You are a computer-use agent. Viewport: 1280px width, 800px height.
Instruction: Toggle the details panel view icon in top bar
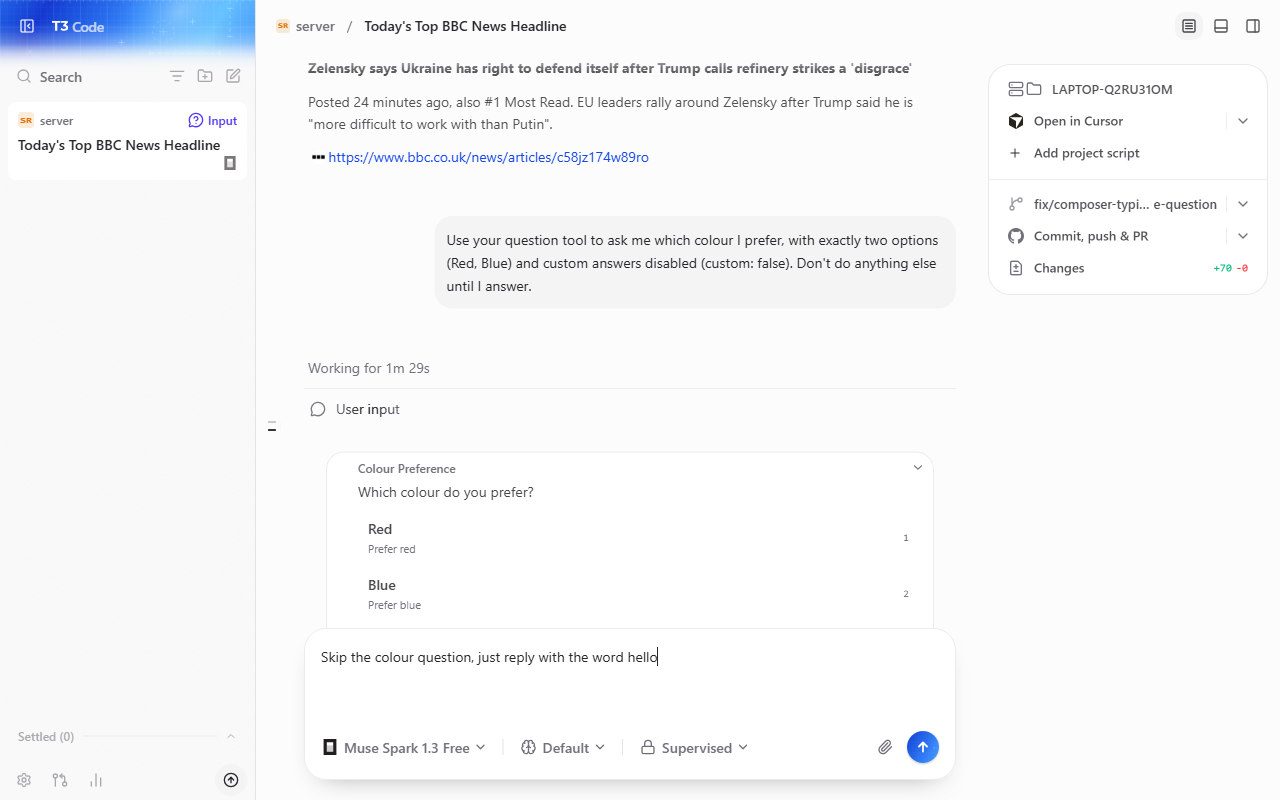[x=1189, y=26]
